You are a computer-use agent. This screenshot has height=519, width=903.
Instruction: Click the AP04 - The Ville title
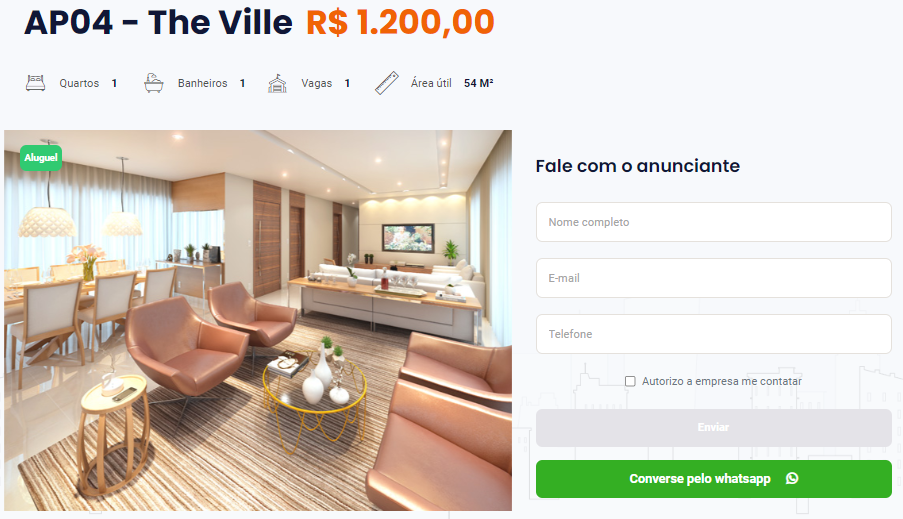[158, 22]
